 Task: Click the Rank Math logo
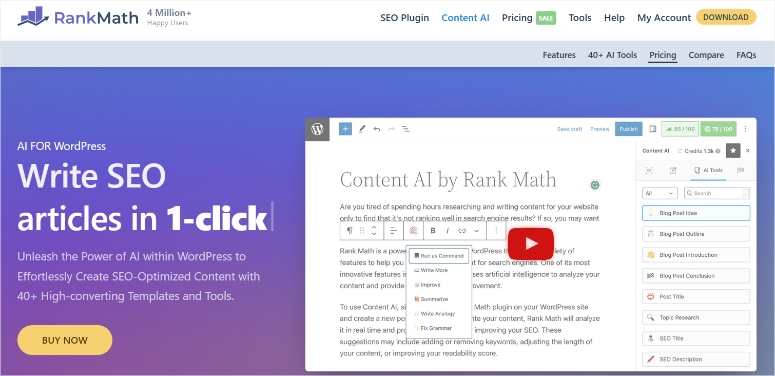(79, 18)
